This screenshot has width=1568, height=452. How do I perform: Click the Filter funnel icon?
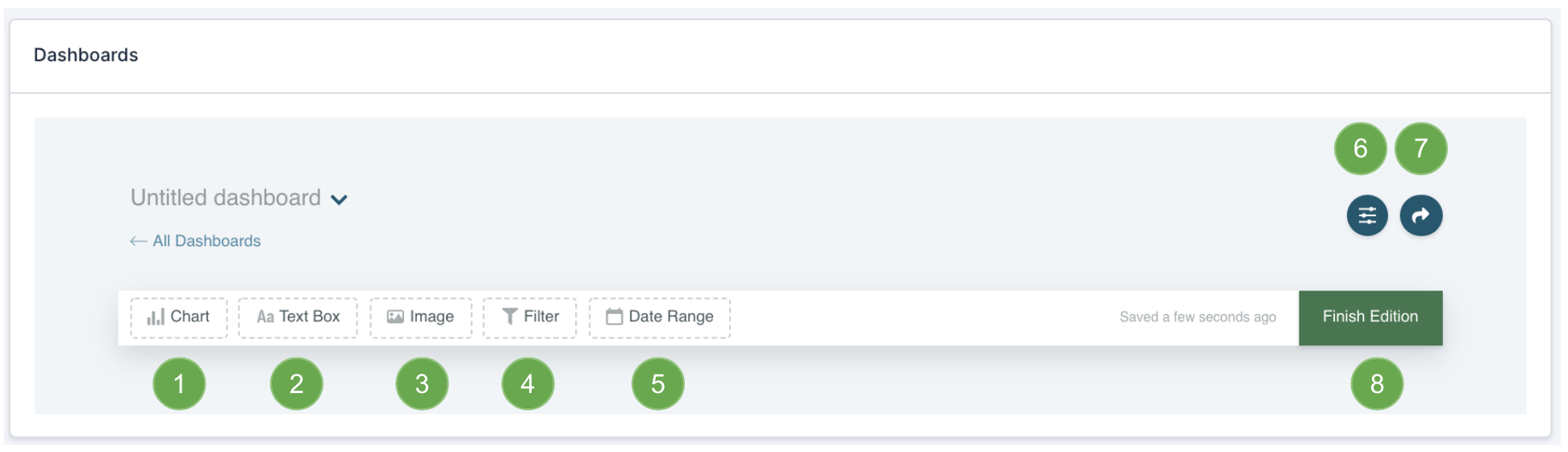pos(510,316)
